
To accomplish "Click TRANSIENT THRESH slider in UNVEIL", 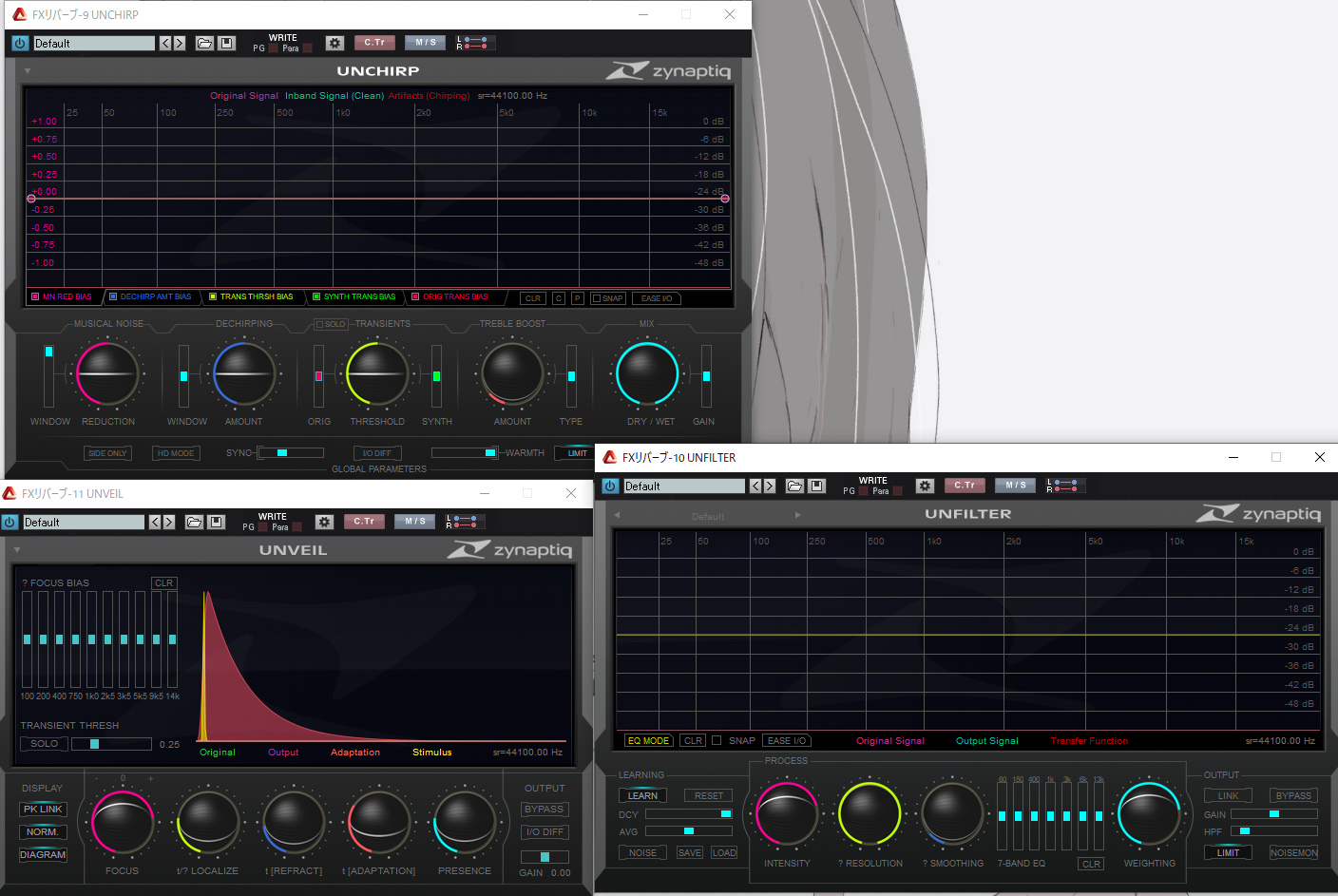I will point(111,744).
